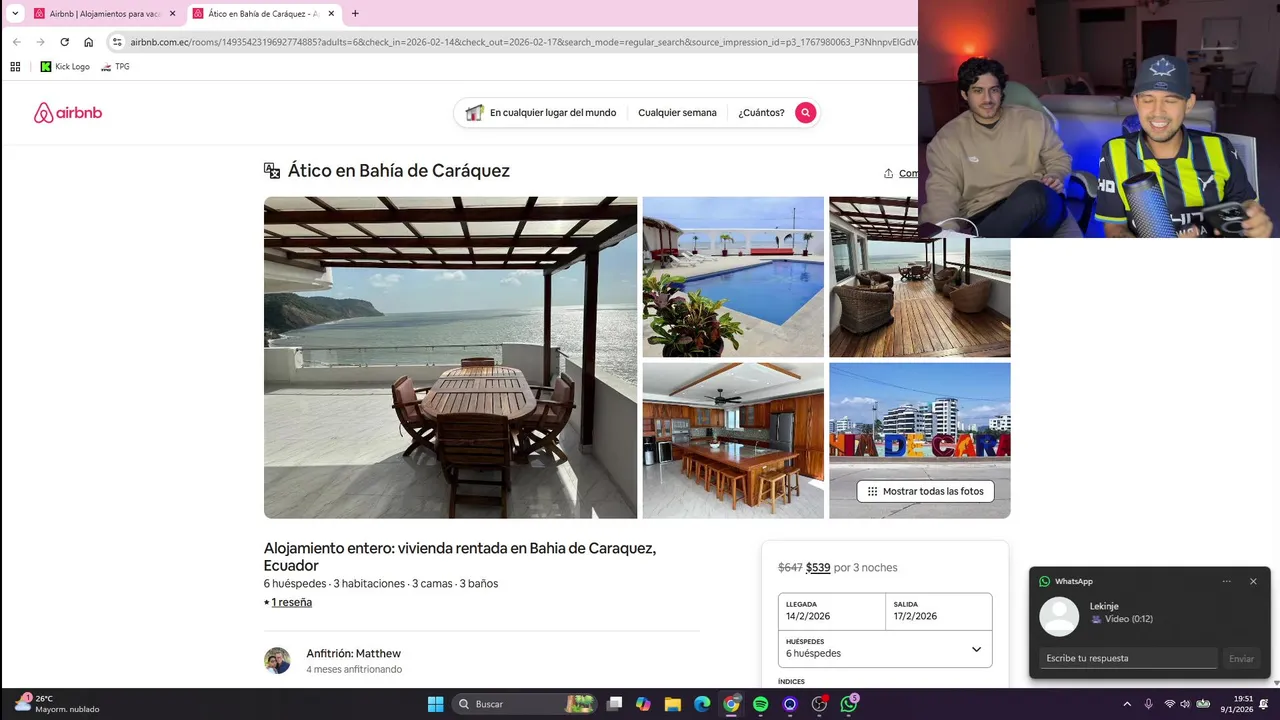Click the weather widget on taskbar
The height and width of the screenshot is (720, 1280).
pyautogui.click(x=56, y=704)
